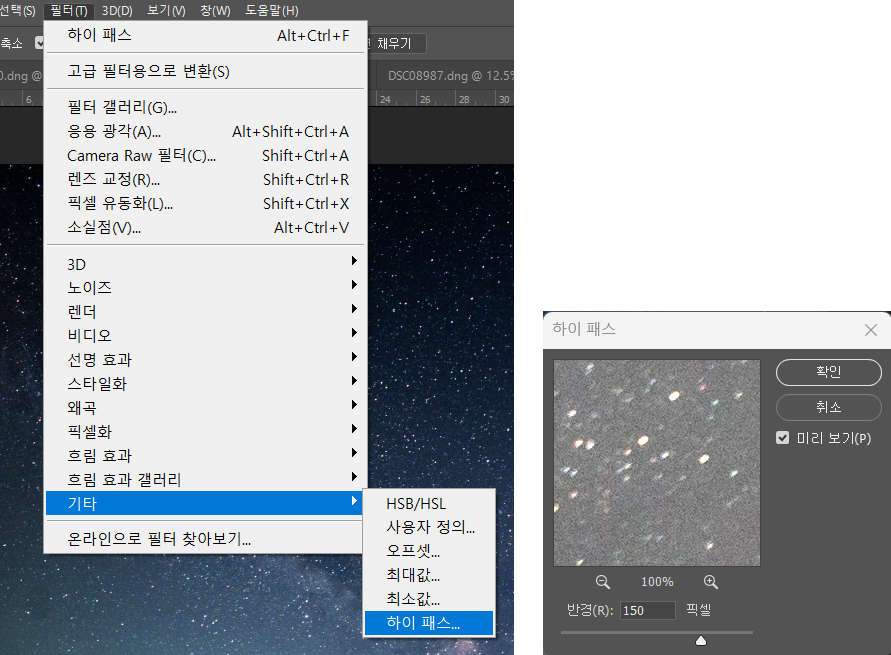Expand the 흐림 효과 submenu

[206, 456]
